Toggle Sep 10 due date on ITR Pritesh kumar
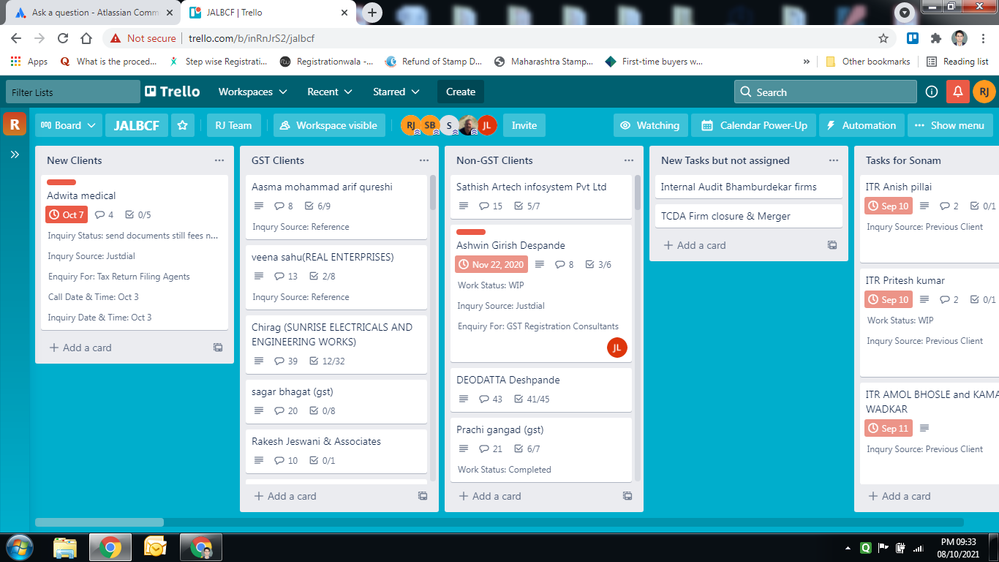Viewport: 999px width, 562px height. [x=888, y=299]
